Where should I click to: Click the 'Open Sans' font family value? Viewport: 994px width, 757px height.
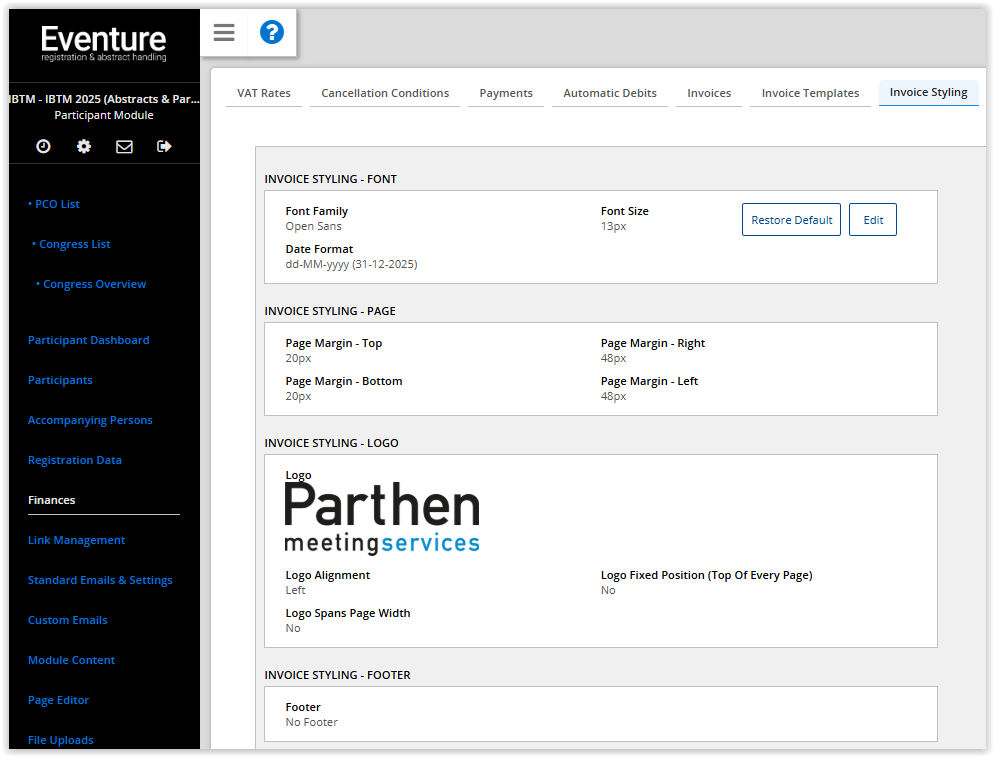(313, 226)
